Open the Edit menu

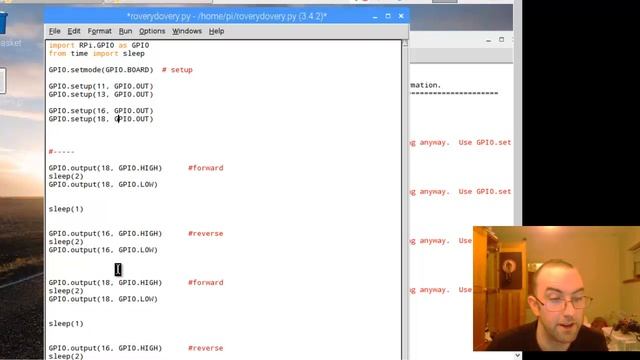[74, 31]
